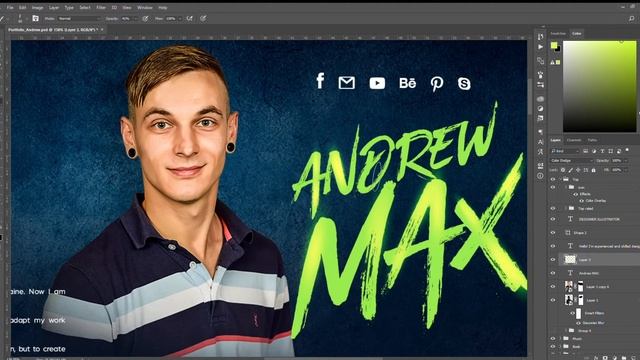
Task: Switch to the Swatches panel tab
Action: click(558, 33)
